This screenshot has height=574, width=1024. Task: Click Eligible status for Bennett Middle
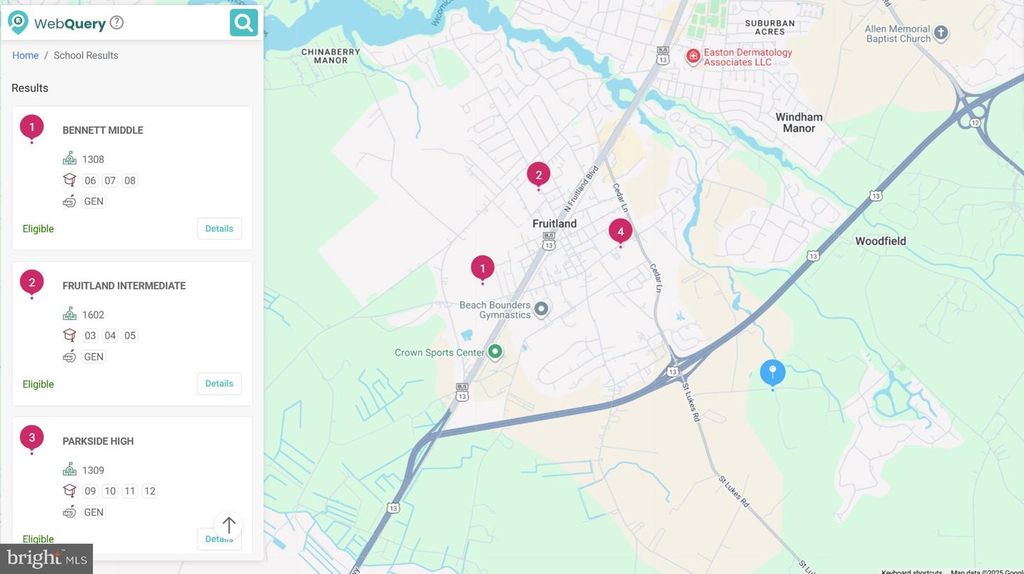(x=38, y=229)
